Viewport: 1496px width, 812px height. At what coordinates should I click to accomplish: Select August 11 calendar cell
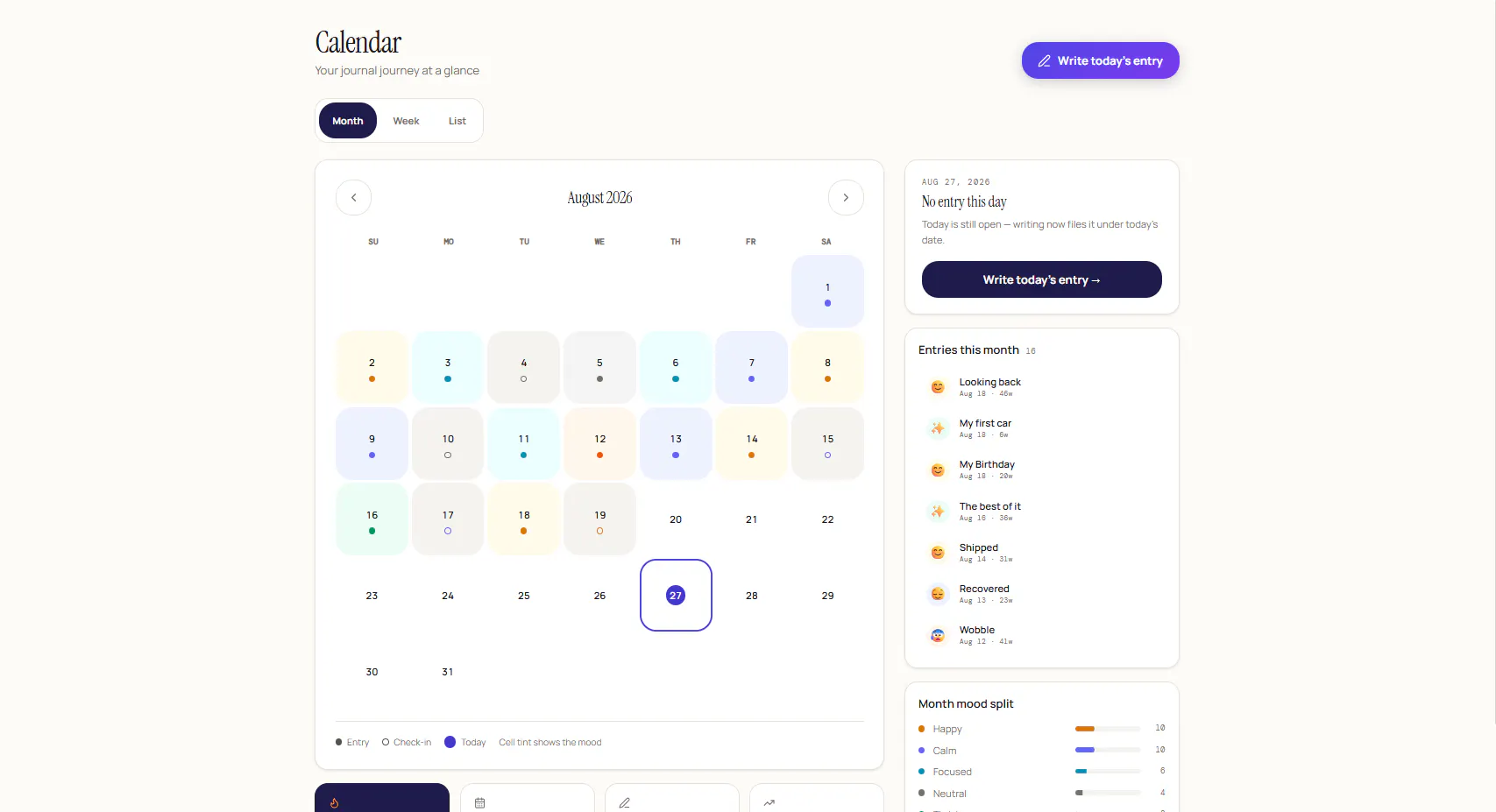click(523, 443)
